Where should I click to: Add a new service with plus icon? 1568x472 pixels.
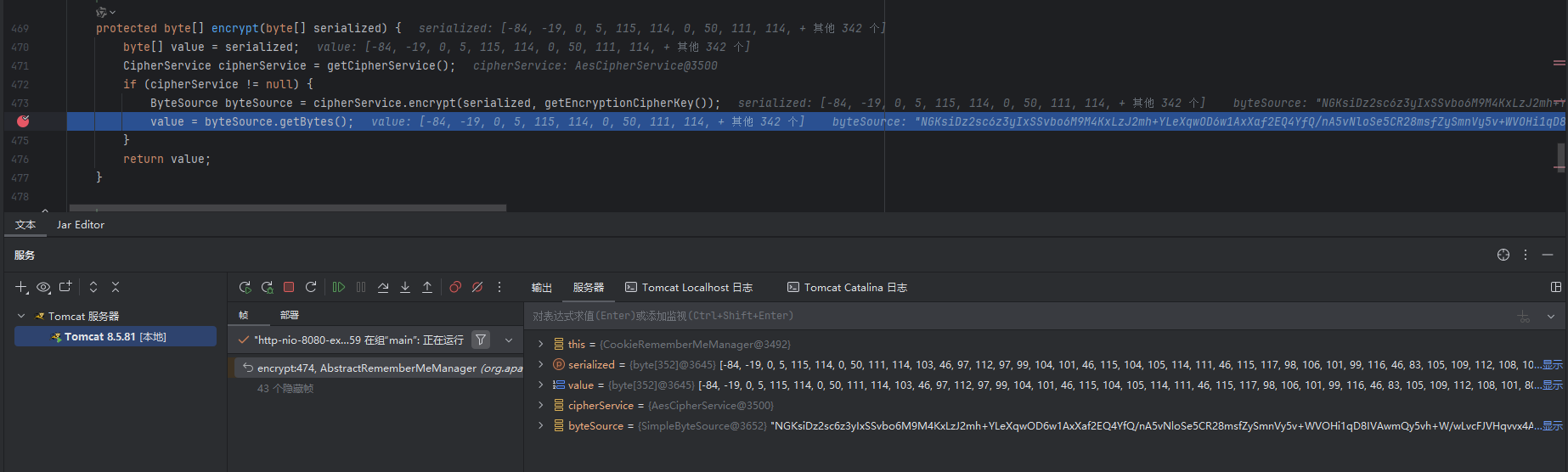coord(21,287)
